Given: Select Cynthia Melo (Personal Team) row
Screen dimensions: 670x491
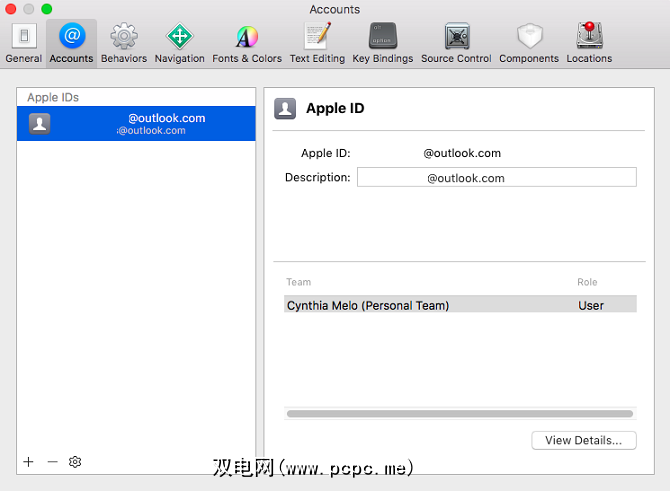Looking at the screenshot, I should [460, 305].
